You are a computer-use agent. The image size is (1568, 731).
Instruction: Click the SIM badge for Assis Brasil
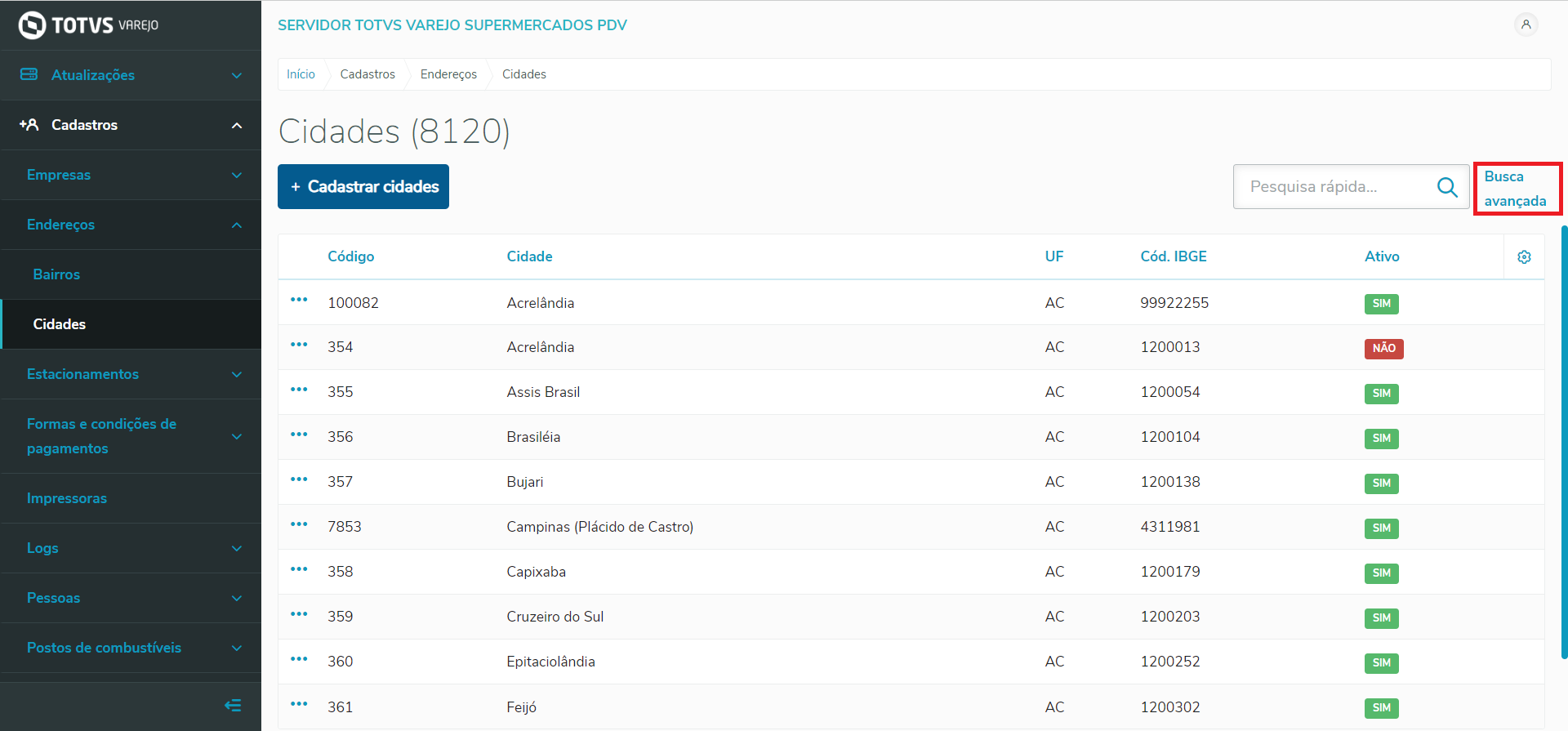tap(1381, 394)
